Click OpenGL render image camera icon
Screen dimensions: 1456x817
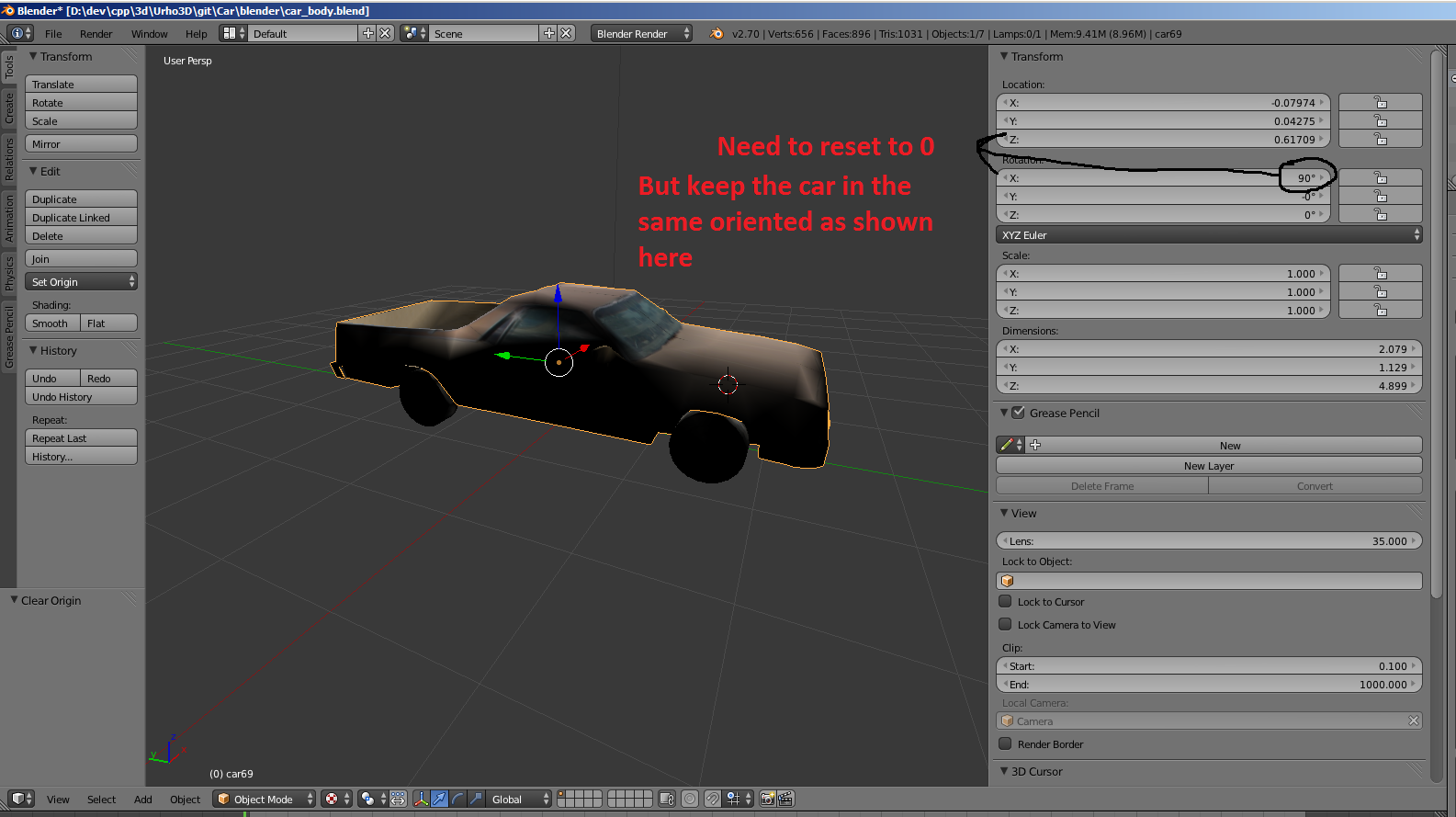[767, 799]
